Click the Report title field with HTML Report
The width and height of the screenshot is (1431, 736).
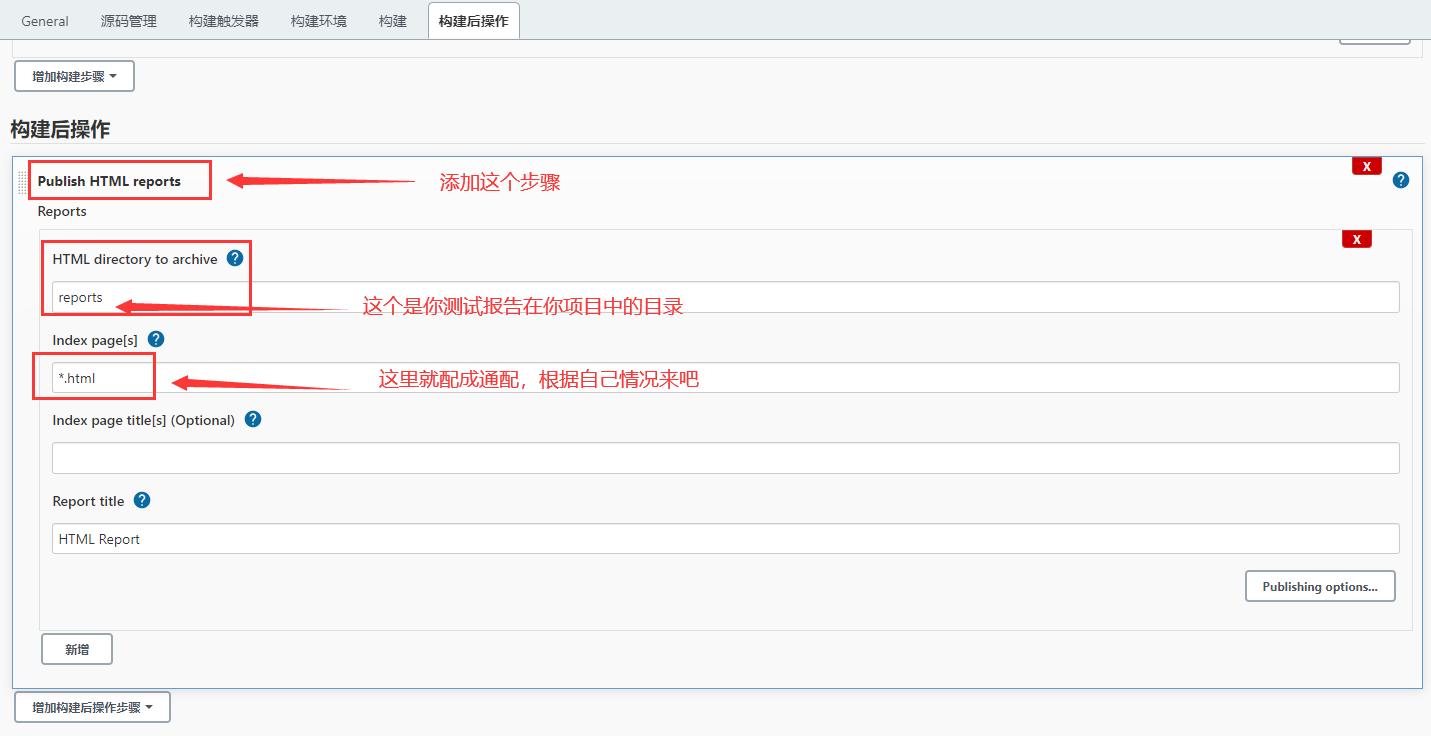coord(725,539)
